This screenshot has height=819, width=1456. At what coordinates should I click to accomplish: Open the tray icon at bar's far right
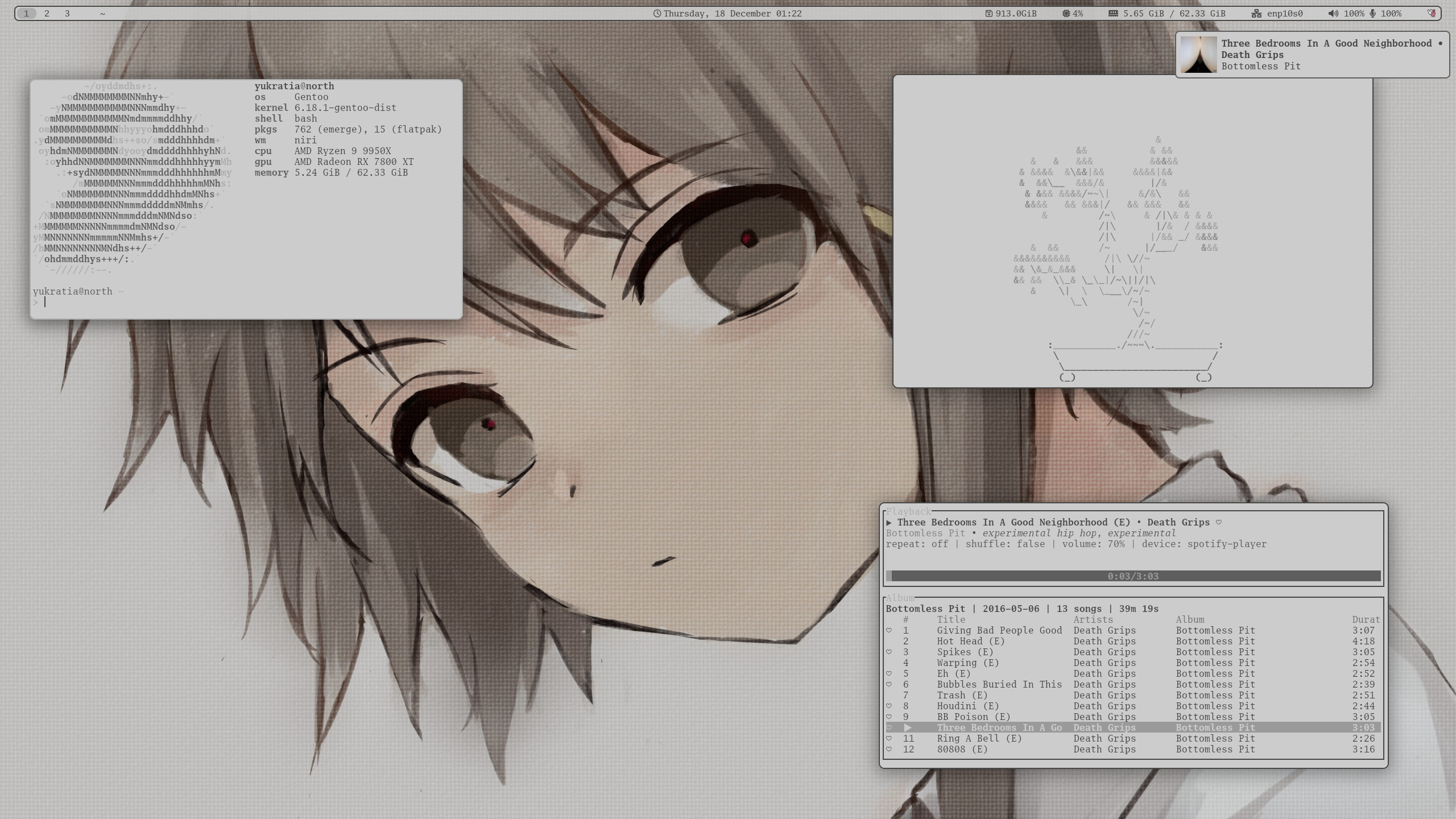click(x=1432, y=14)
